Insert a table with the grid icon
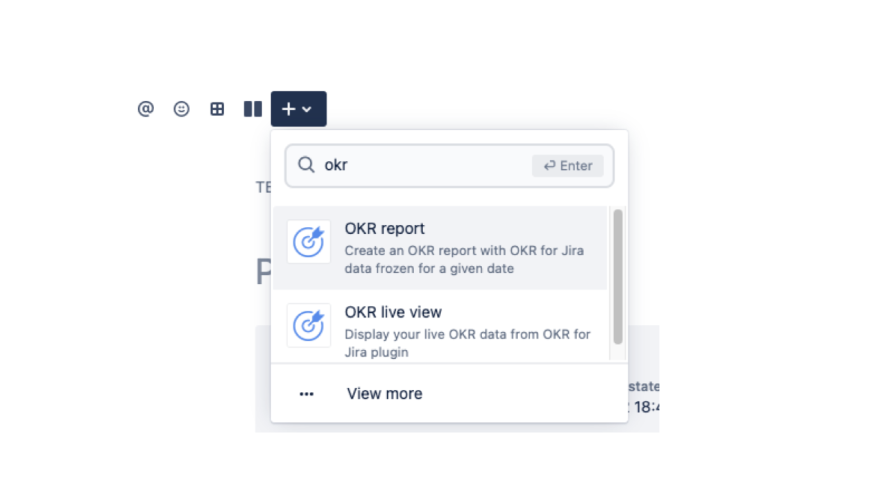Viewport: 870px width, 495px height. click(217, 109)
